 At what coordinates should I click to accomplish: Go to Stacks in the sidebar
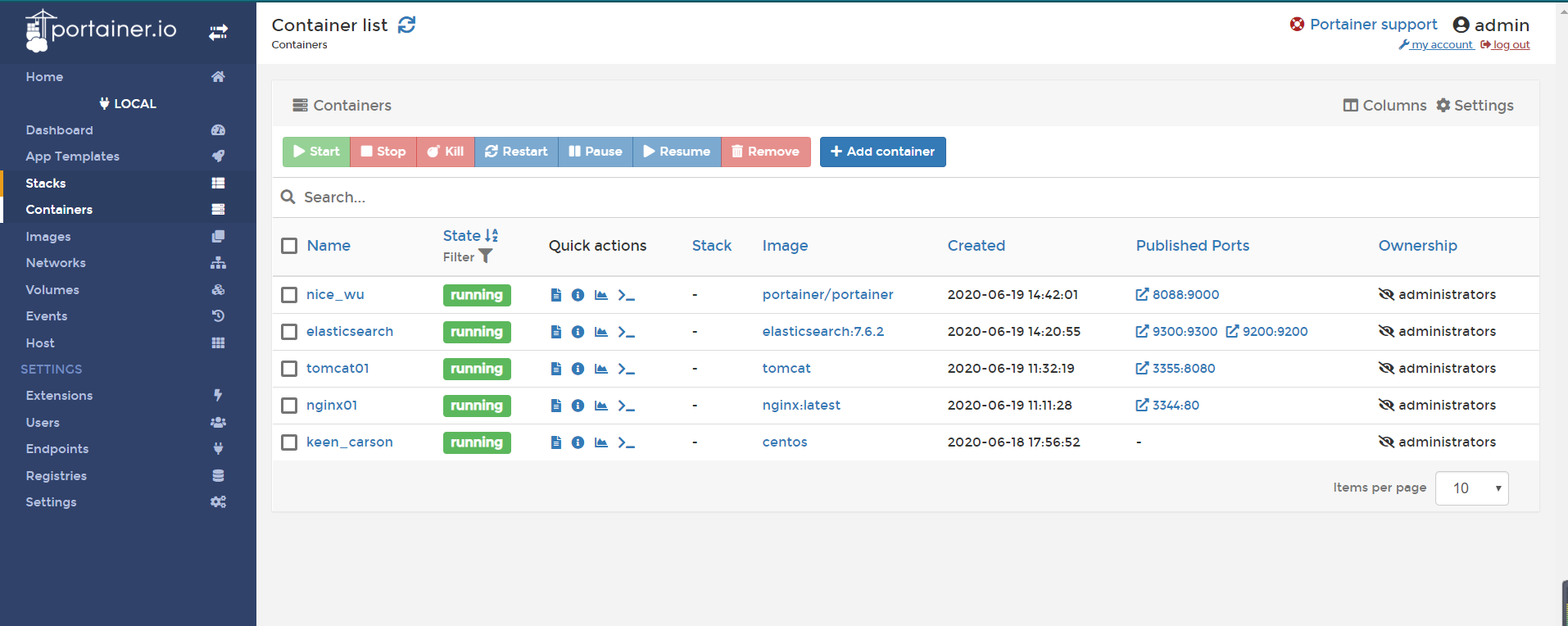click(x=128, y=184)
